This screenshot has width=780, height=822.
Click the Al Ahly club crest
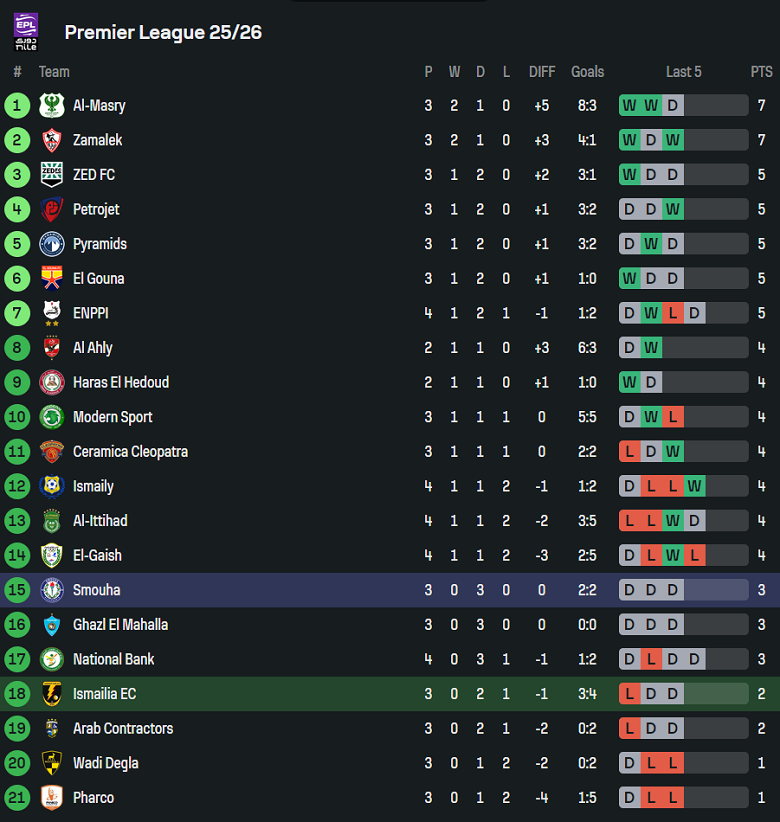pyautogui.click(x=51, y=348)
